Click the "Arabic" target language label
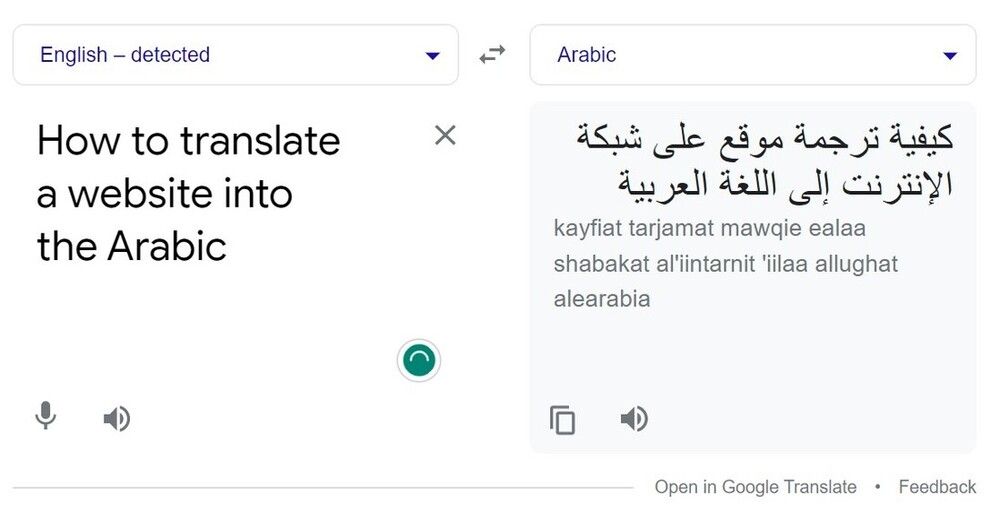 coord(587,55)
